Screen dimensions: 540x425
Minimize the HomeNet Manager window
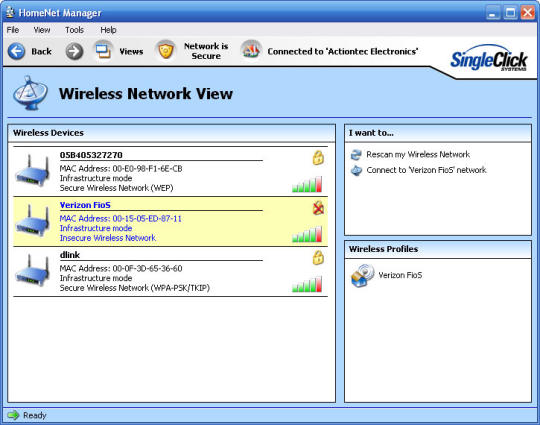[493, 13]
